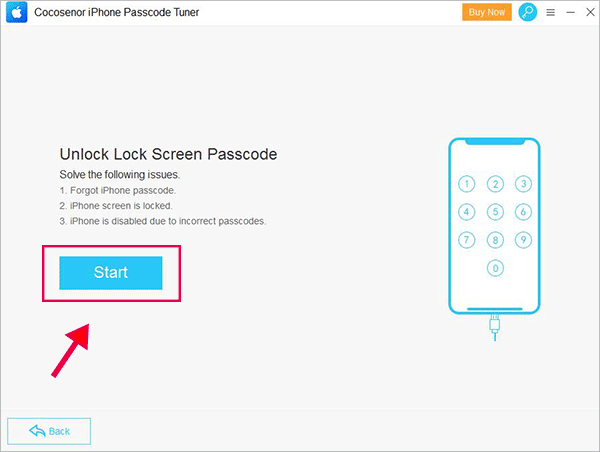
Task: Minimize the Passcode Tuner window
Action: 571,13
